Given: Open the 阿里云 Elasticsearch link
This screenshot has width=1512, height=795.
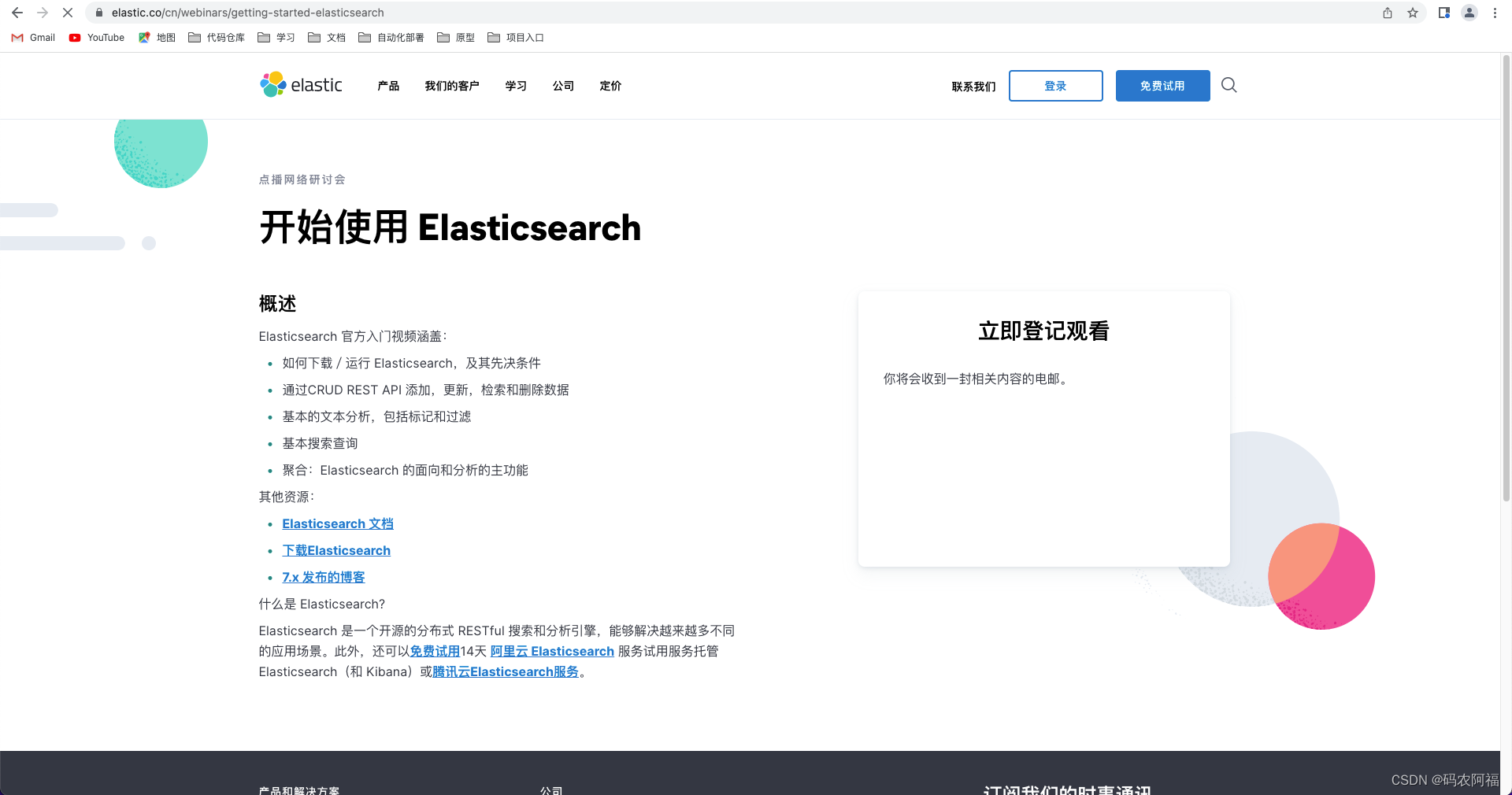Looking at the screenshot, I should [x=552, y=651].
